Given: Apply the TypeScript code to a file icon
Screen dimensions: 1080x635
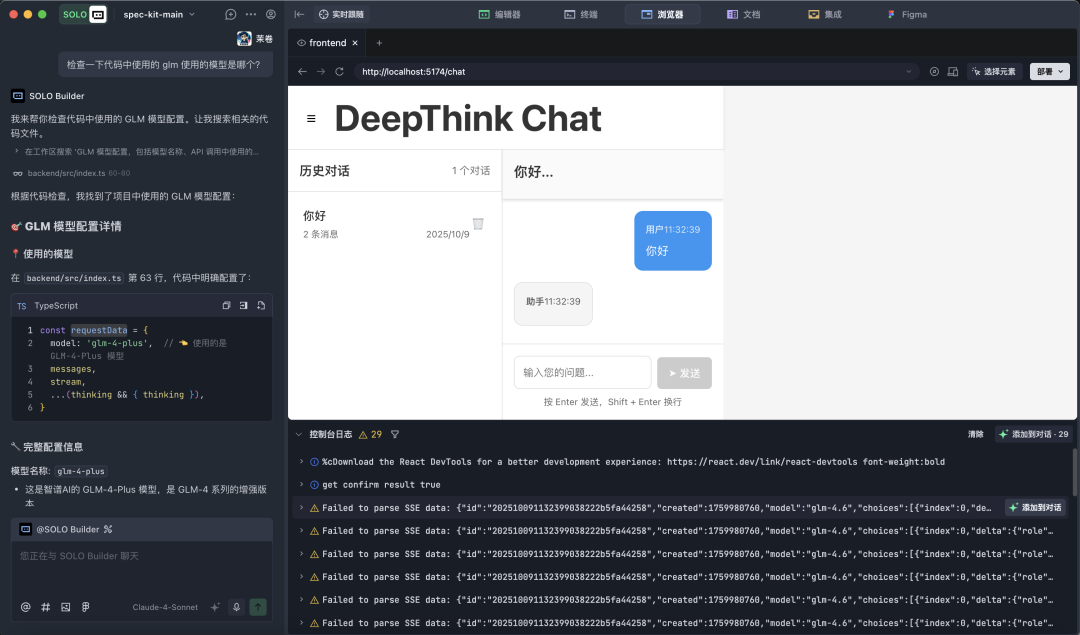Looking at the screenshot, I should coord(261,306).
